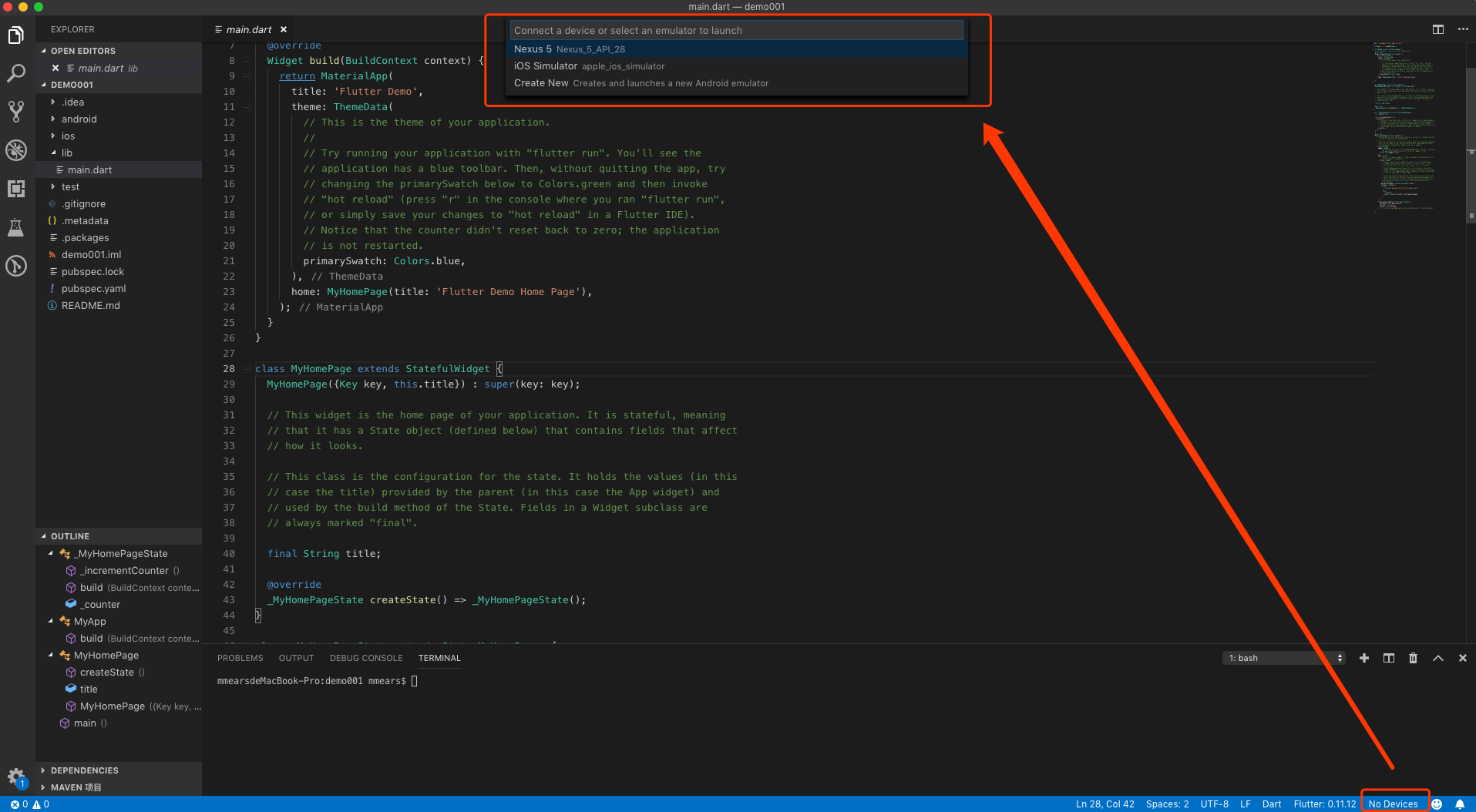Open the Extensions view
This screenshot has width=1476, height=812.
pos(16,189)
